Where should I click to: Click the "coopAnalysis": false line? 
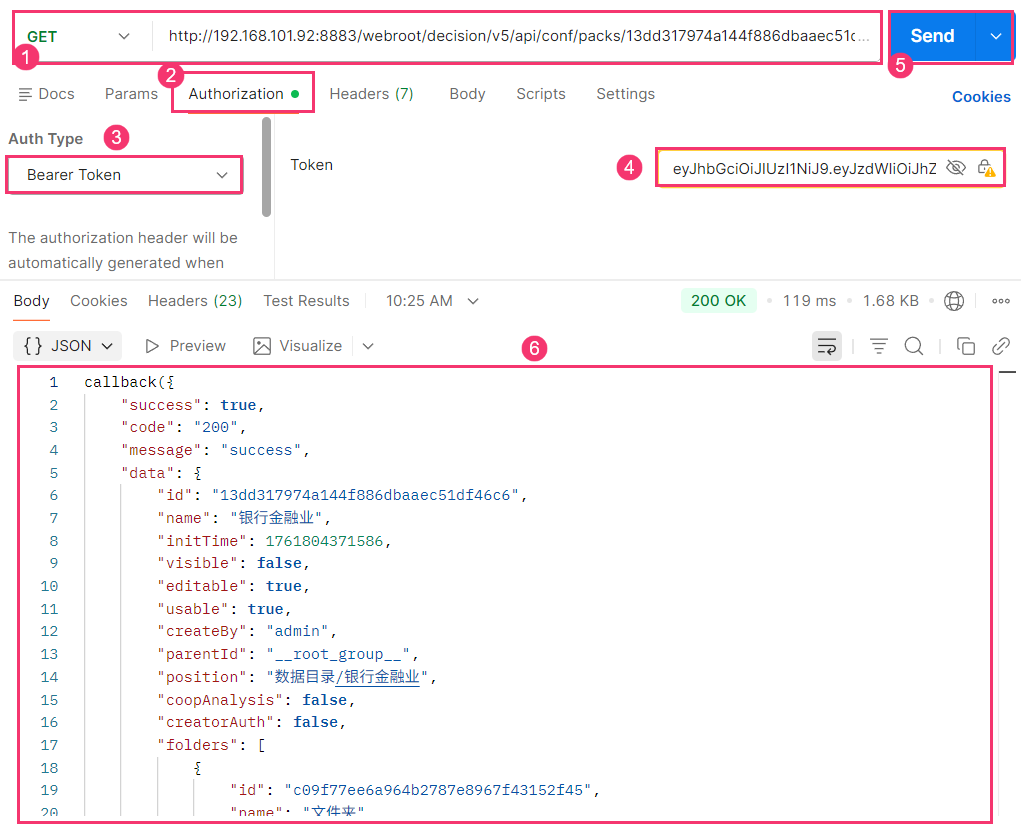pos(256,700)
